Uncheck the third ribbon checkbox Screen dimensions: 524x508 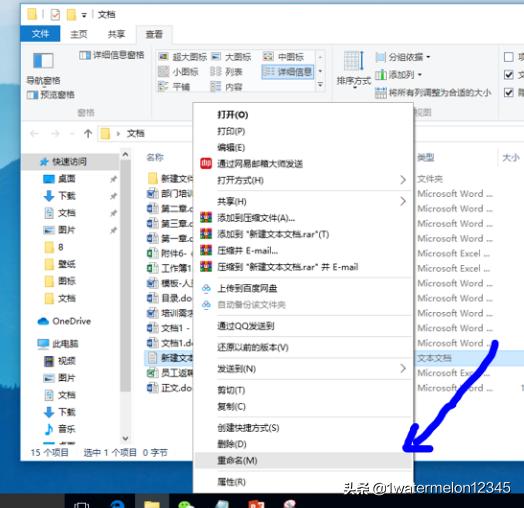509,92
